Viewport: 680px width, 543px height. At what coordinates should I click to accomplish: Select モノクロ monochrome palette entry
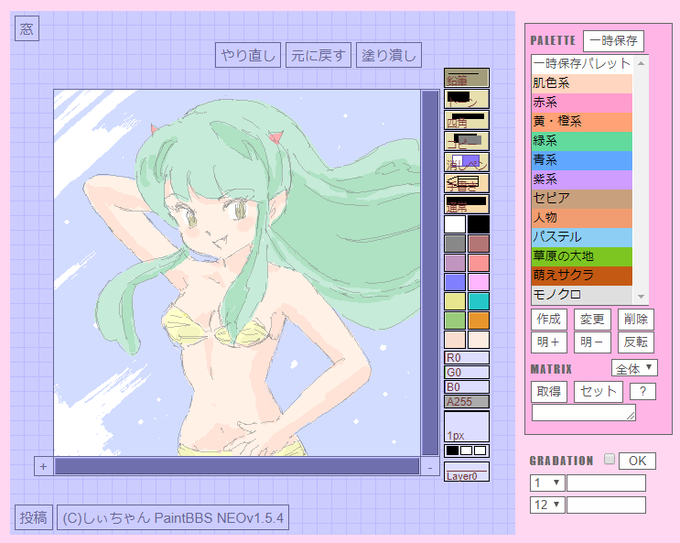pos(582,294)
